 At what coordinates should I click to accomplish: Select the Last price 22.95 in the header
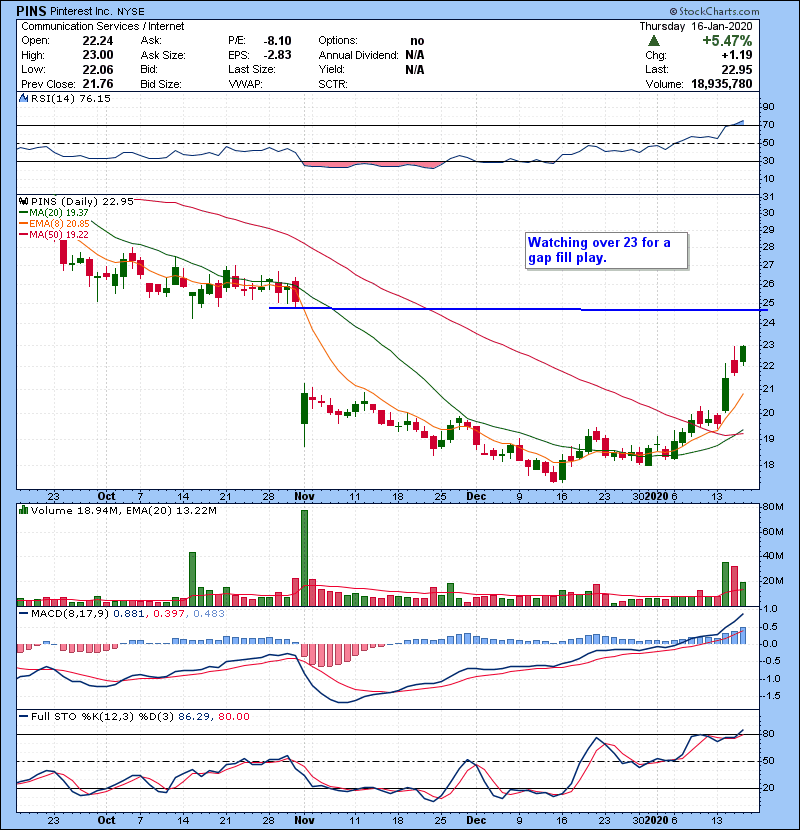(x=737, y=69)
